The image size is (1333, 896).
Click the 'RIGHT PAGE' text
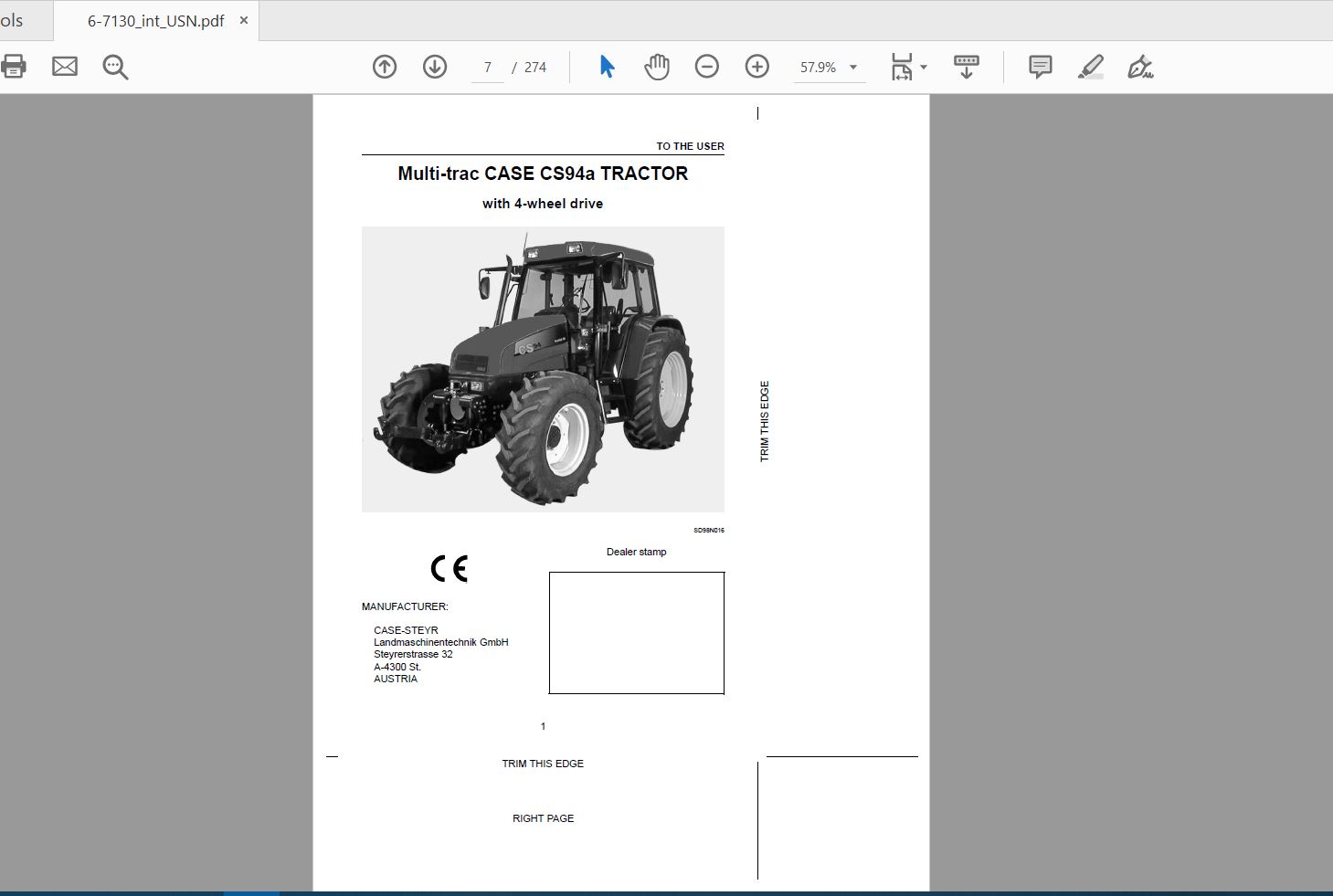click(544, 818)
